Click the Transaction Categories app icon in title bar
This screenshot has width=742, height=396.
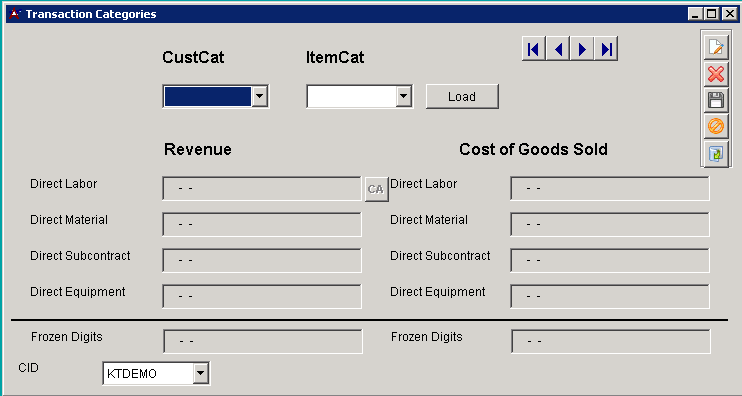click(15, 14)
